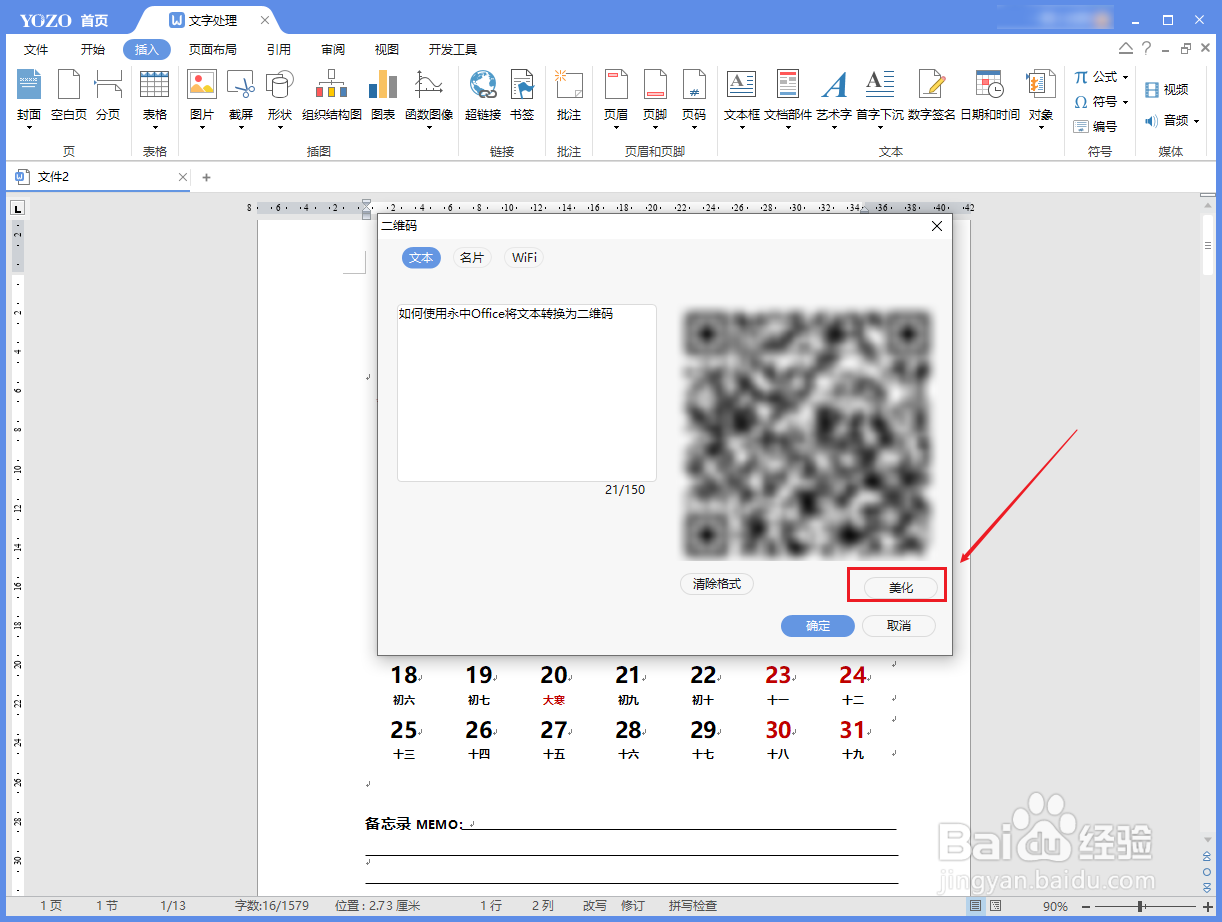Add a digital signature (数字签名)
1222x922 pixels.
tap(932, 98)
